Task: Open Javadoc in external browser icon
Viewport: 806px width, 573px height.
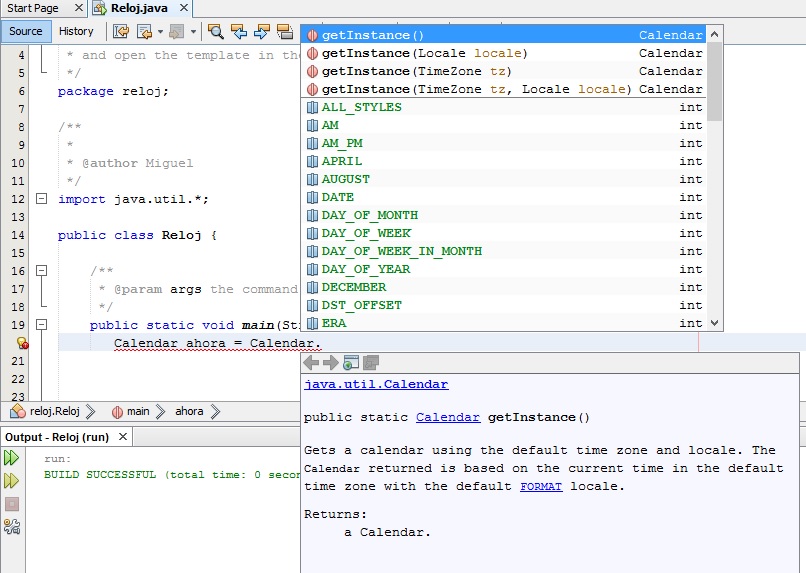Action: pos(351,362)
